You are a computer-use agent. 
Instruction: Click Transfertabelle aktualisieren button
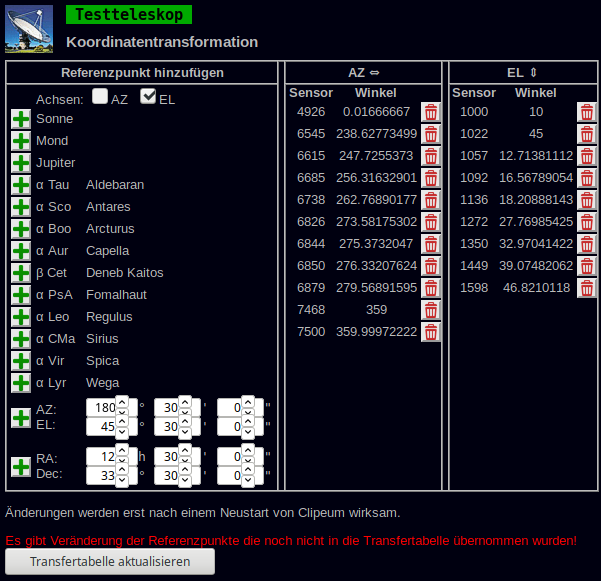(110, 561)
